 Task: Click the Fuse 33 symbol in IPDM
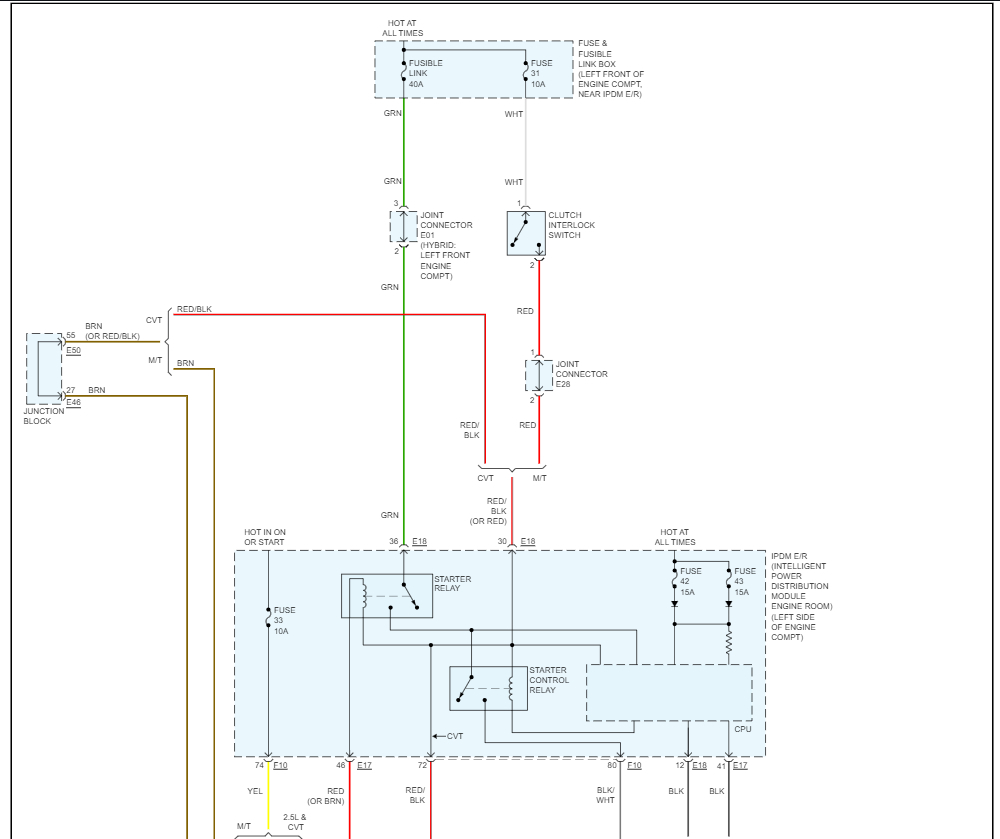point(268,618)
